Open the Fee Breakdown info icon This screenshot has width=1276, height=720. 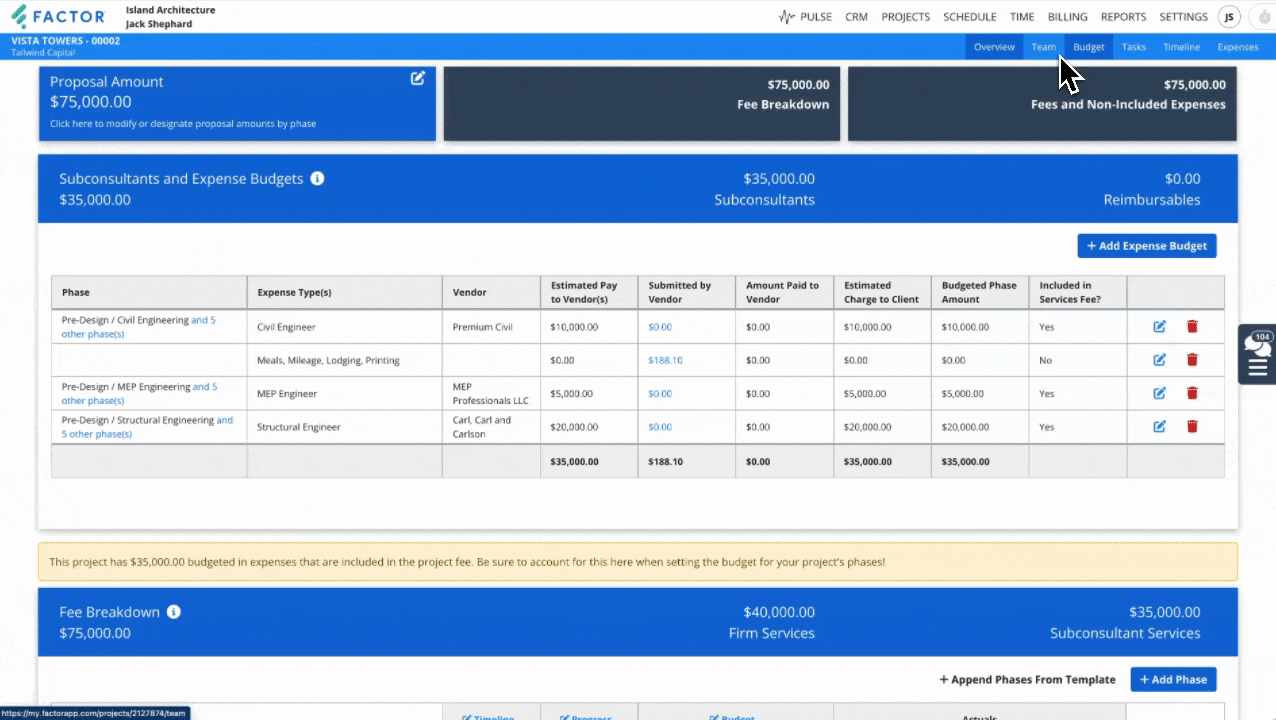coord(173,611)
